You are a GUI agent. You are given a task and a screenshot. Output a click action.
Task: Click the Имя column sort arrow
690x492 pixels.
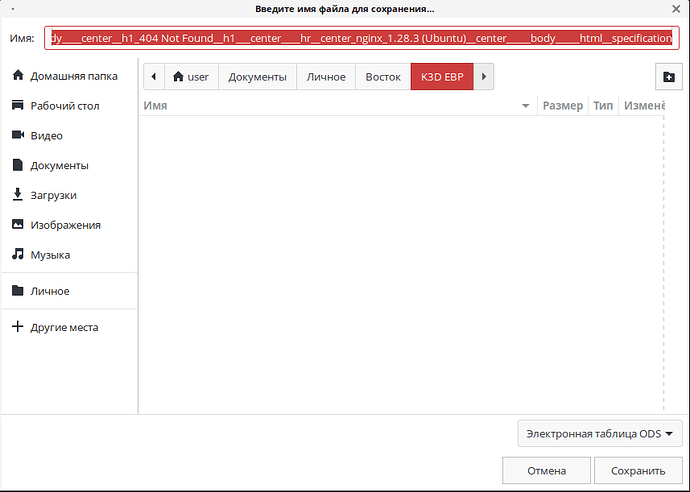(x=525, y=106)
